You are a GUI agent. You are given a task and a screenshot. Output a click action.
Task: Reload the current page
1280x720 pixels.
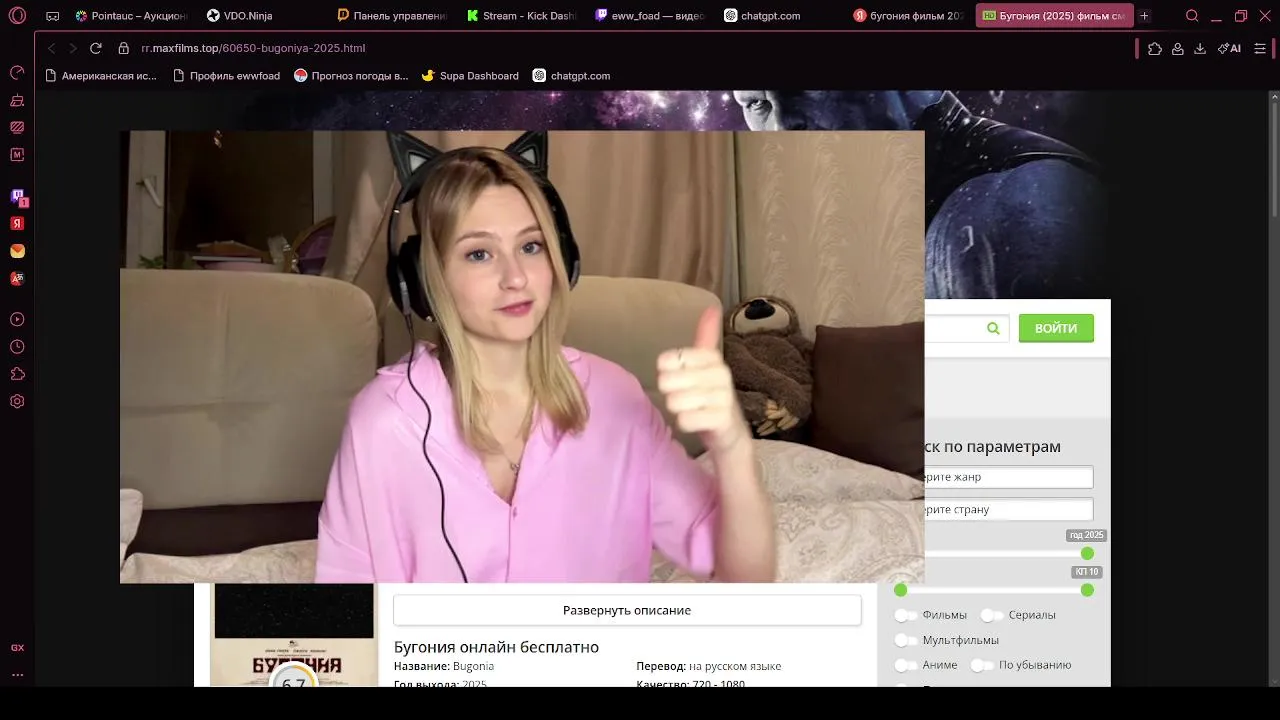click(96, 48)
